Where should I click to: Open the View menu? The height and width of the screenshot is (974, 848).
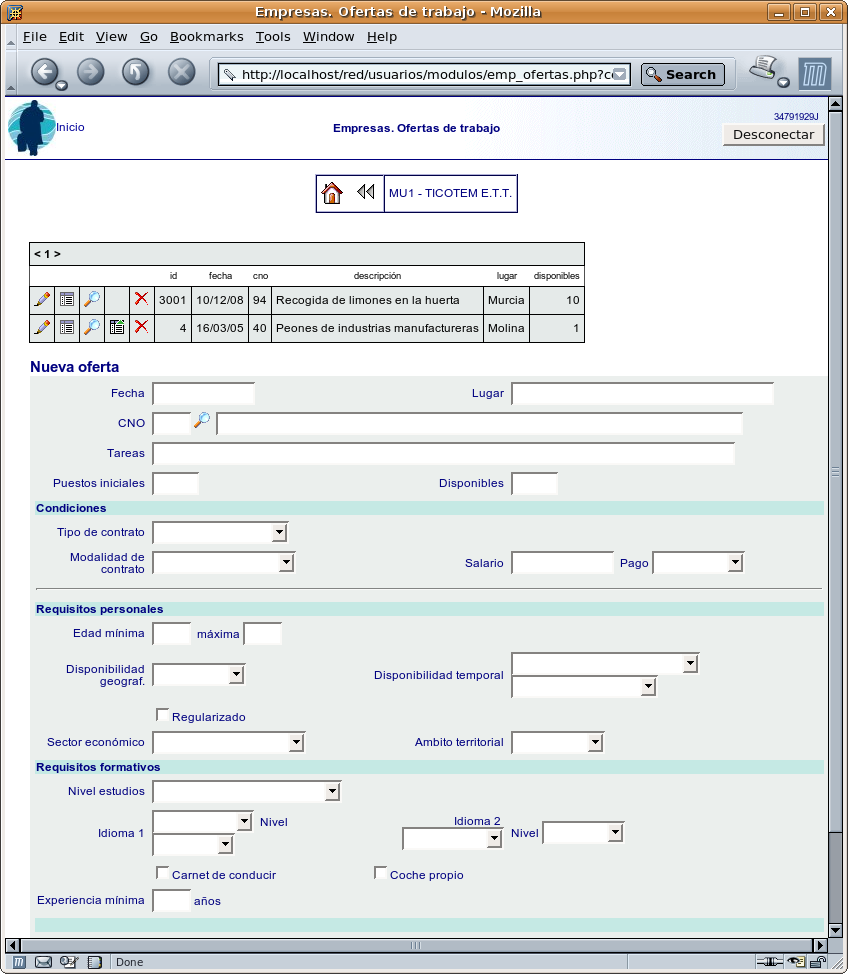tap(111, 37)
